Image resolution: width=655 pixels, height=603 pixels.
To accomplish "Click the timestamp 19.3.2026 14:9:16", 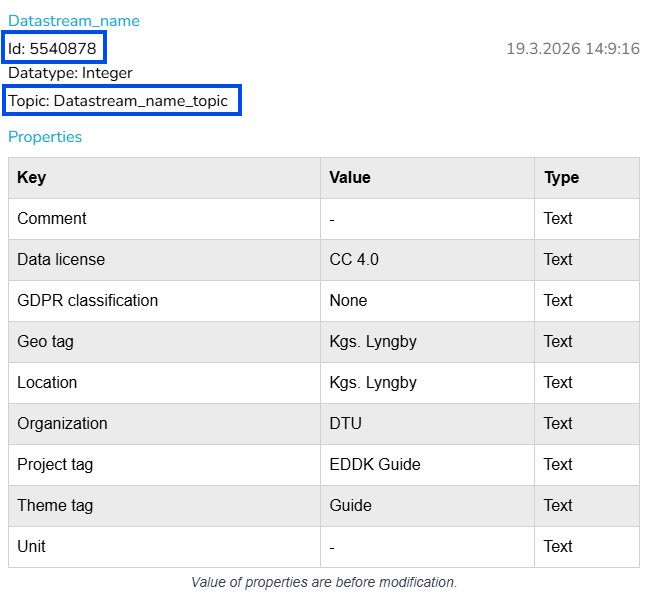I will click(x=572, y=48).
